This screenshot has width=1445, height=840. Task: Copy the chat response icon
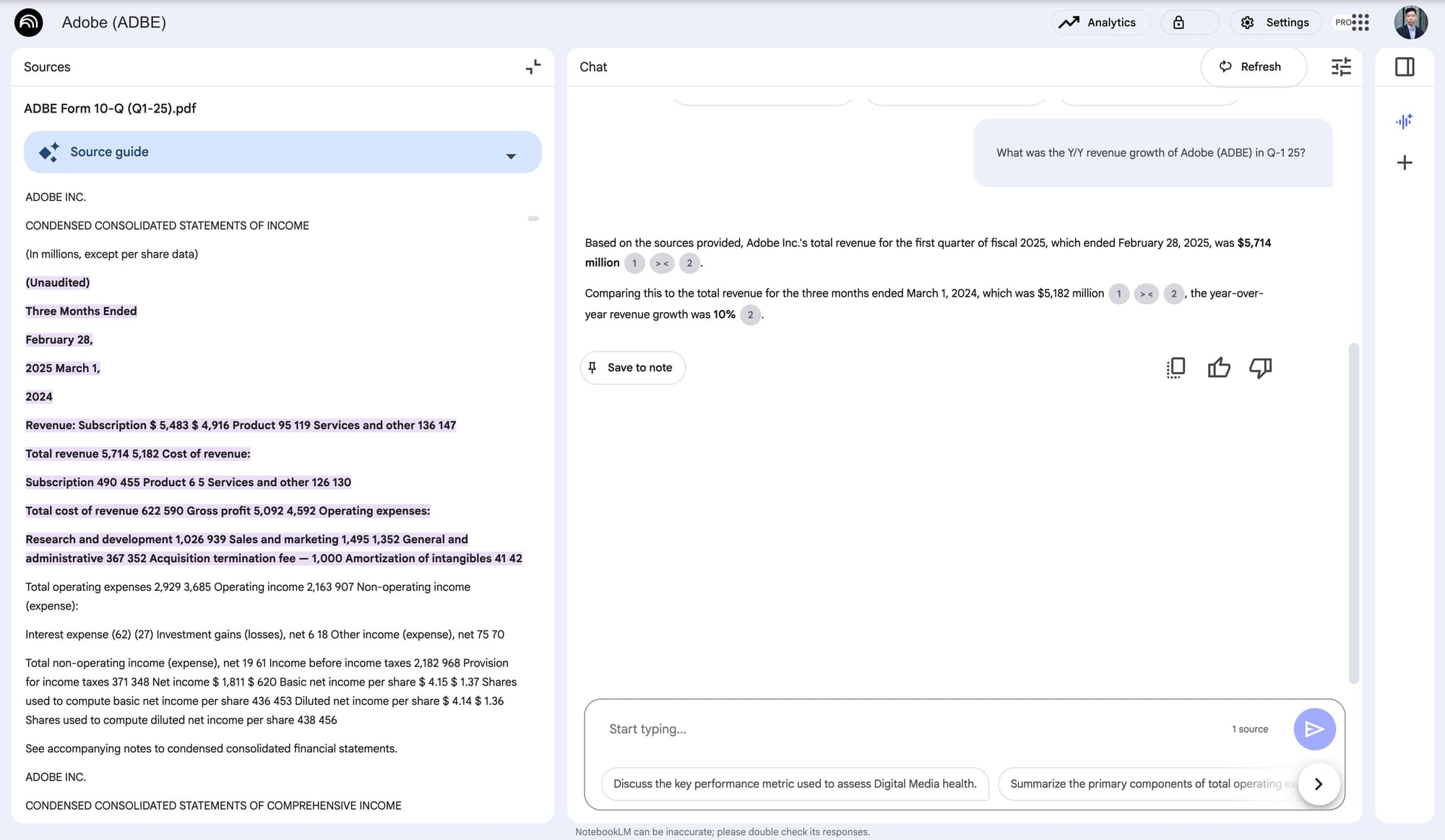[1176, 368]
